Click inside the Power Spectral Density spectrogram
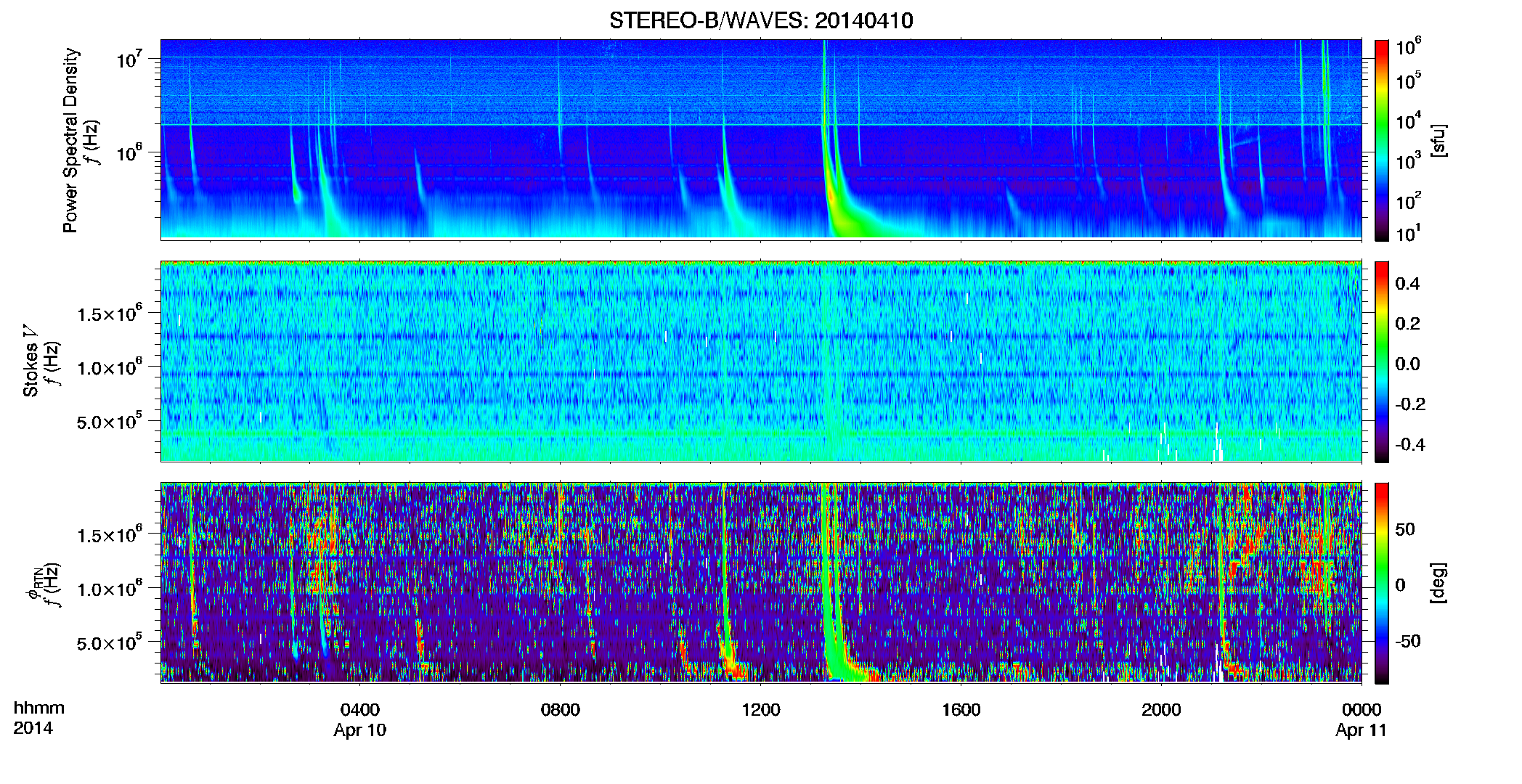This screenshot has width=1522, height=784. (761, 139)
